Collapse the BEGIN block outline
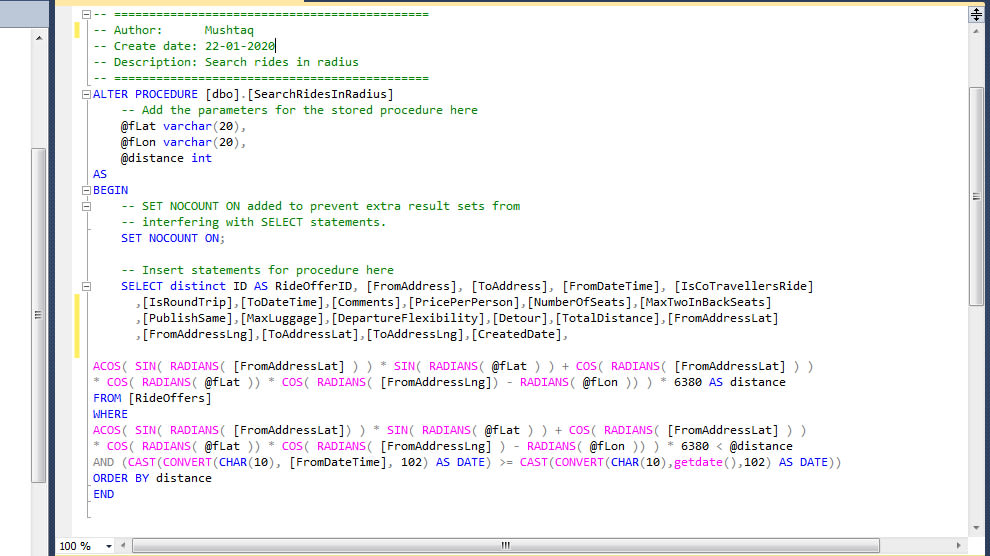 coord(86,190)
